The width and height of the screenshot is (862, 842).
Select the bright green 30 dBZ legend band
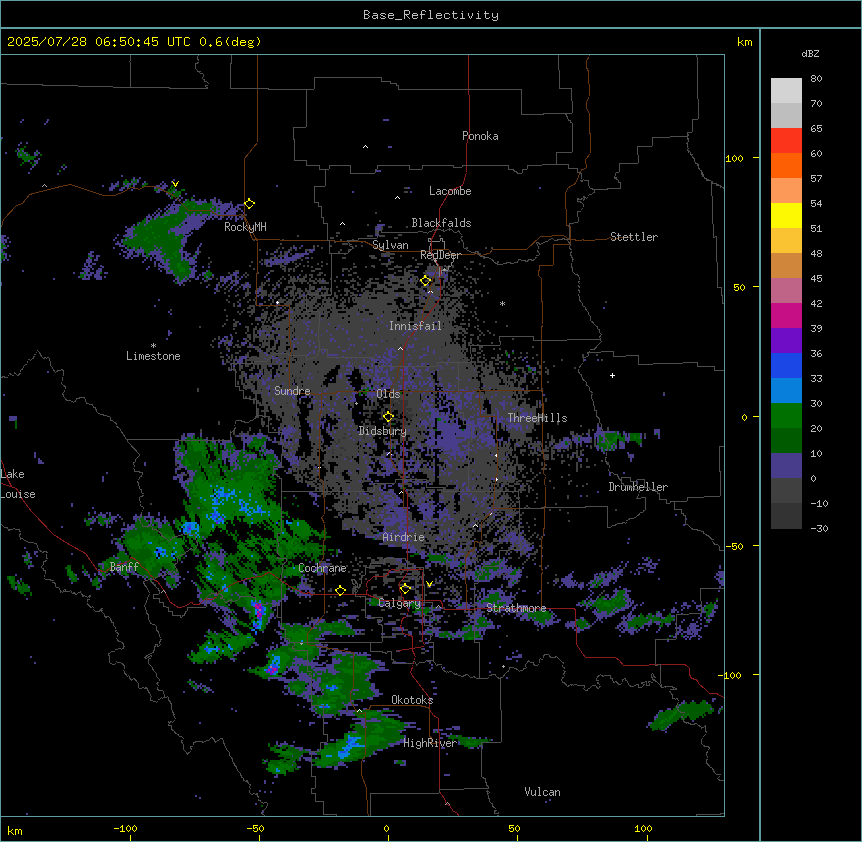click(x=786, y=416)
